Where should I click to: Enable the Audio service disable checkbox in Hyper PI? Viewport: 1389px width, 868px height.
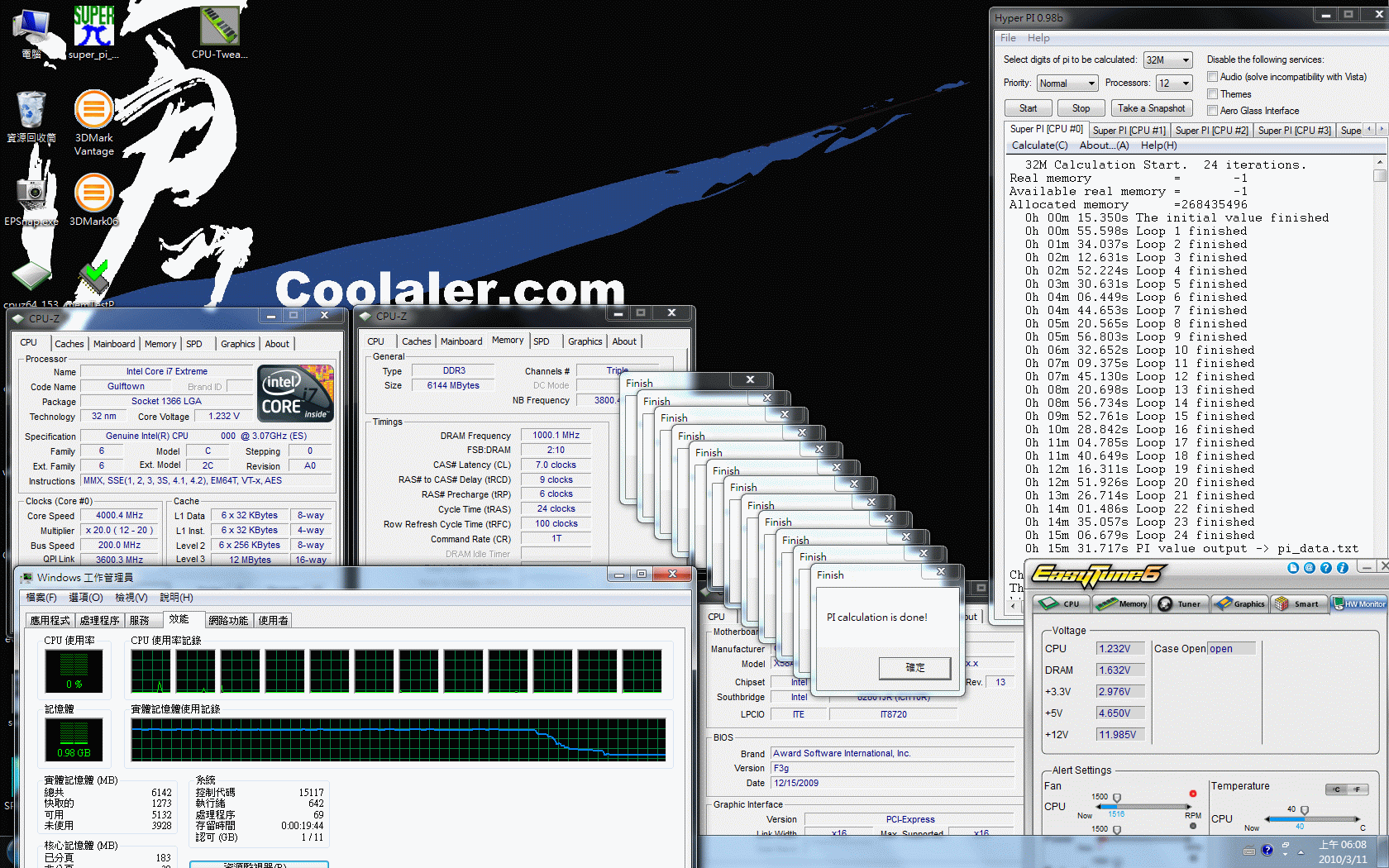[x=1212, y=77]
